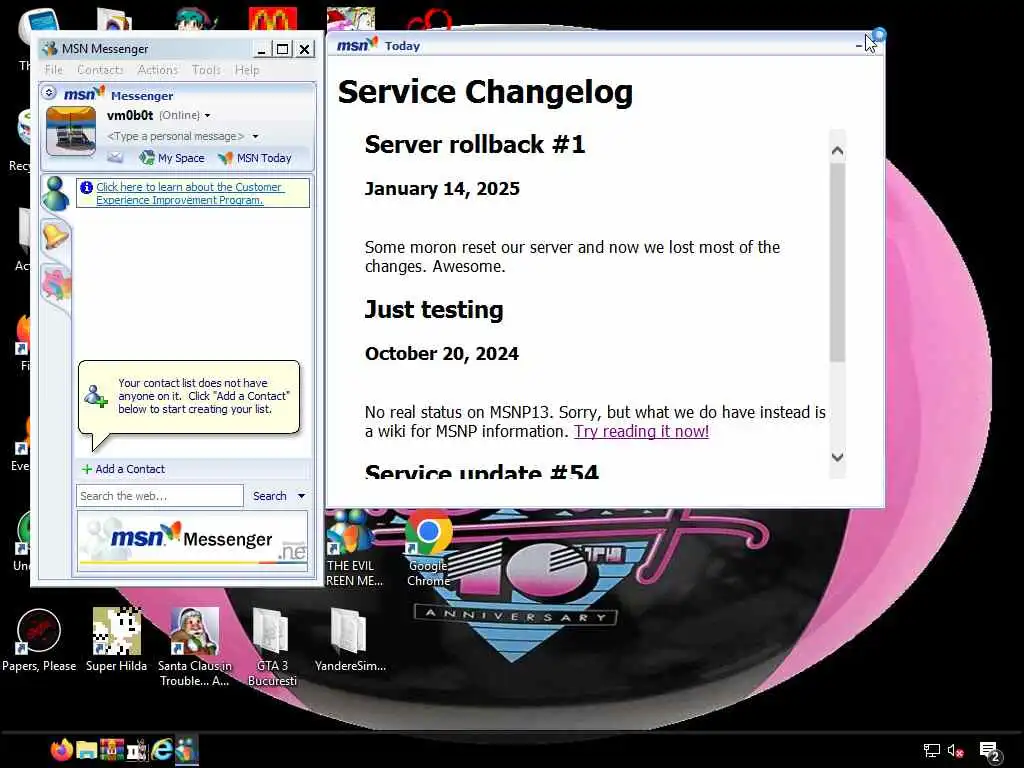Click the Search button
Image resolution: width=1024 pixels, height=768 pixels.
click(270, 496)
